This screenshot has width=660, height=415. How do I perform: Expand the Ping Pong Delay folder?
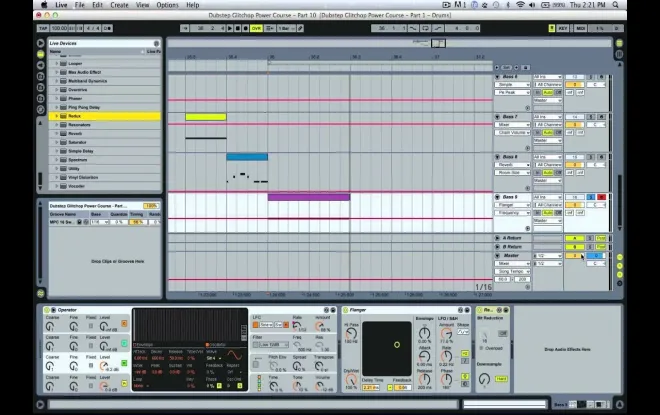[56, 107]
